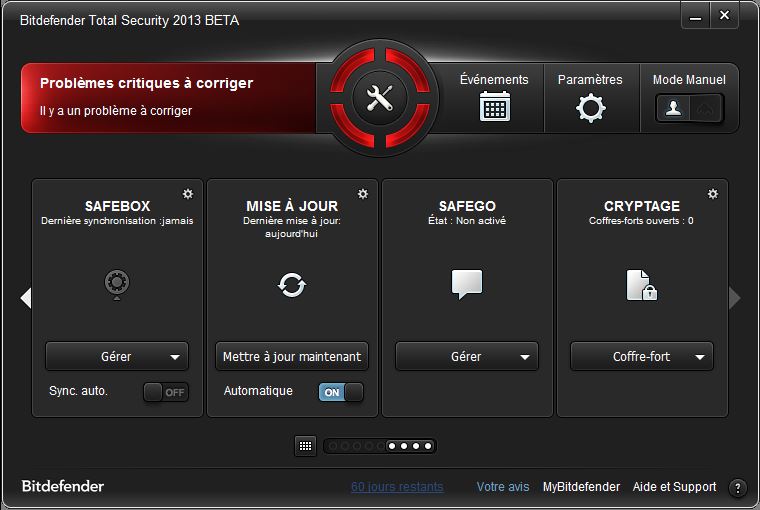Viewport: 760px width, 510px height.
Task: Click the Safebox sync circular icon
Action: tap(117, 284)
